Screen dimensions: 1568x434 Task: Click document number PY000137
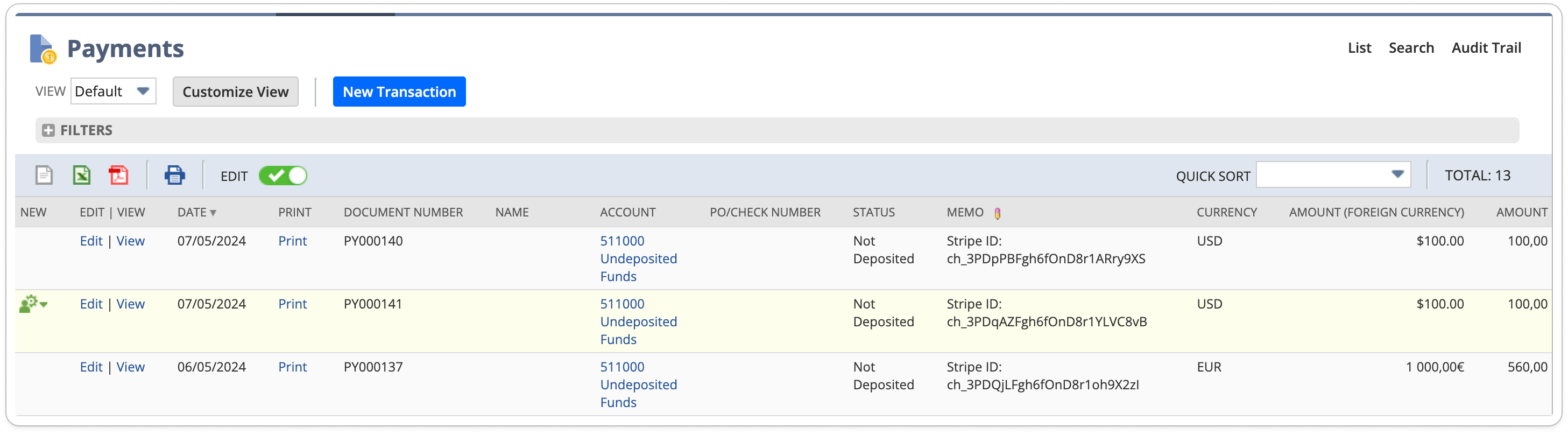pyautogui.click(x=373, y=367)
